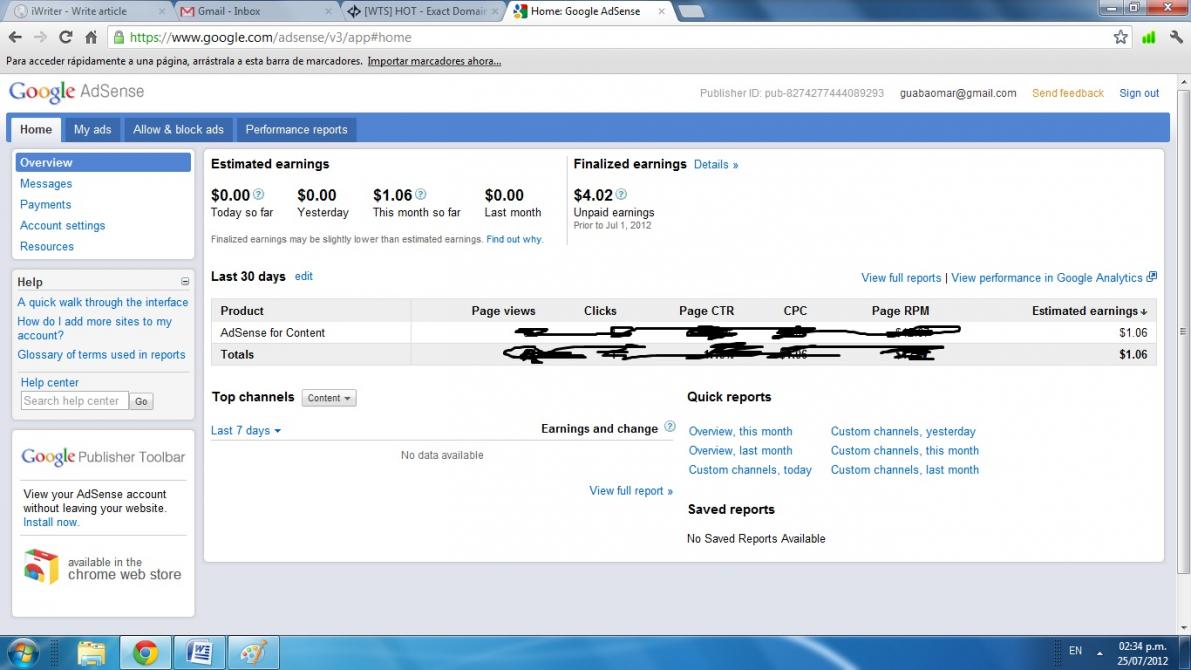Open Resources in the sidebar
1191x670 pixels.
[46, 247]
